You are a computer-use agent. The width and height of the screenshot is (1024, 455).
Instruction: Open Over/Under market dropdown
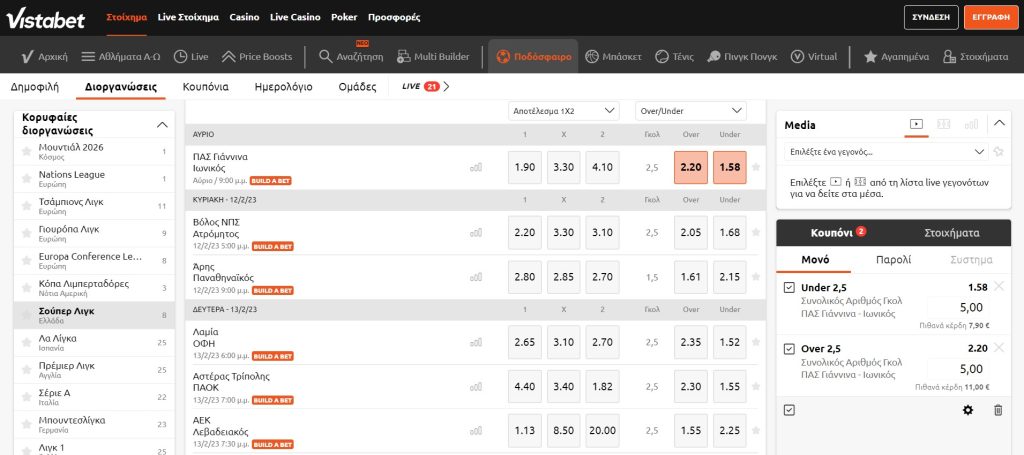click(x=691, y=111)
